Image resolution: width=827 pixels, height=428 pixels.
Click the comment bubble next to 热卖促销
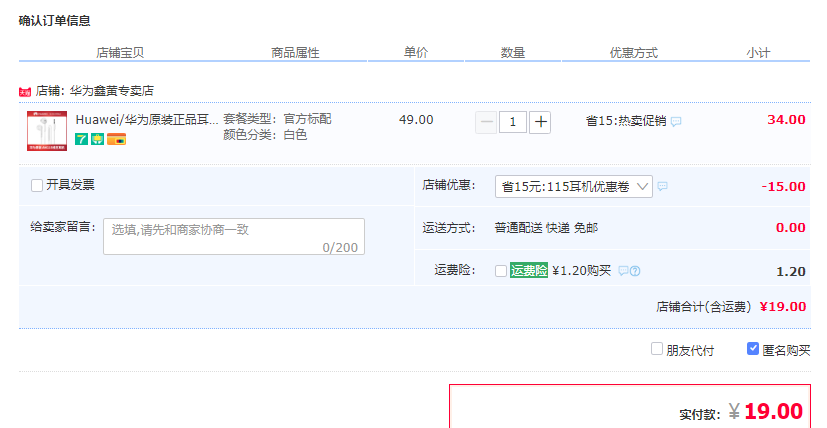coord(676,122)
